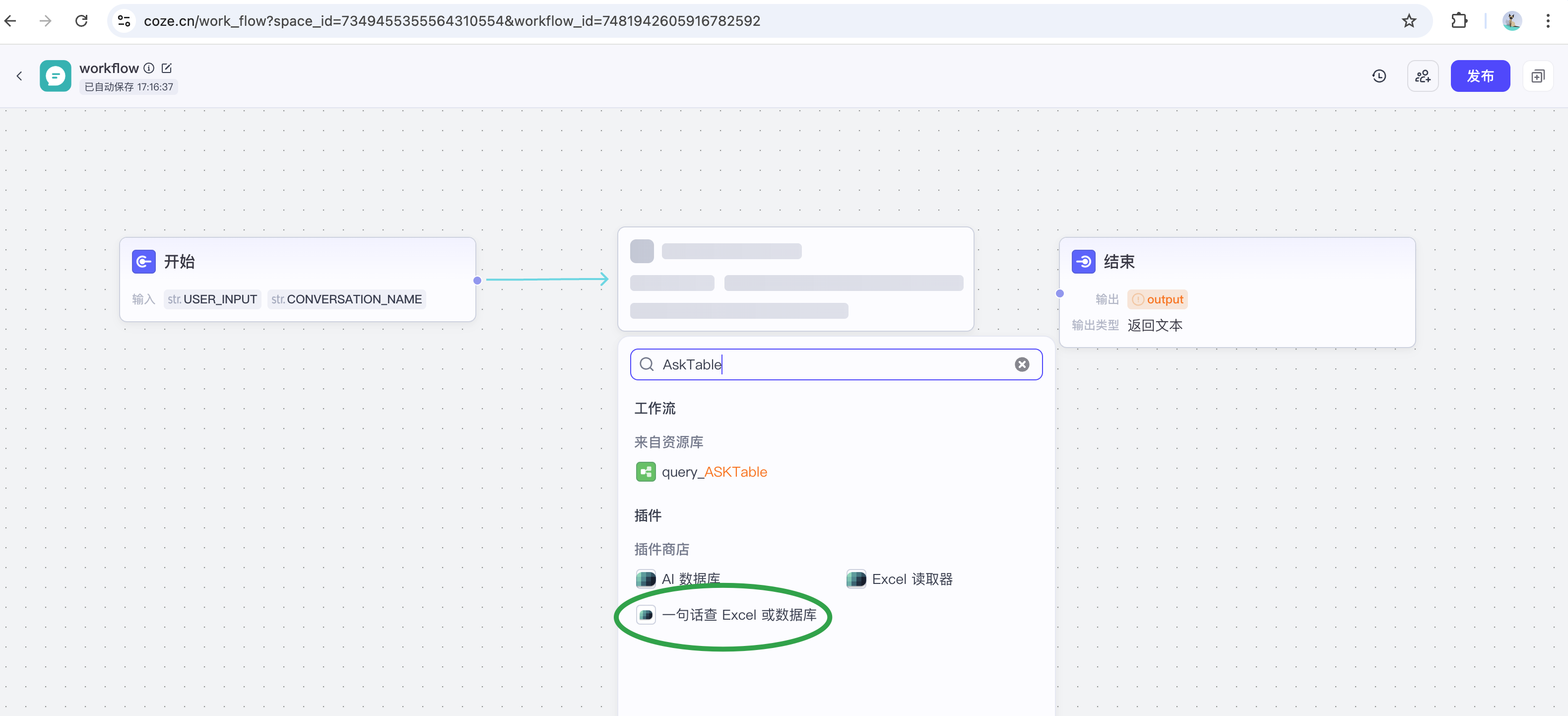Open the version history clock icon
Viewport: 1568px width, 716px height.
coord(1379,75)
